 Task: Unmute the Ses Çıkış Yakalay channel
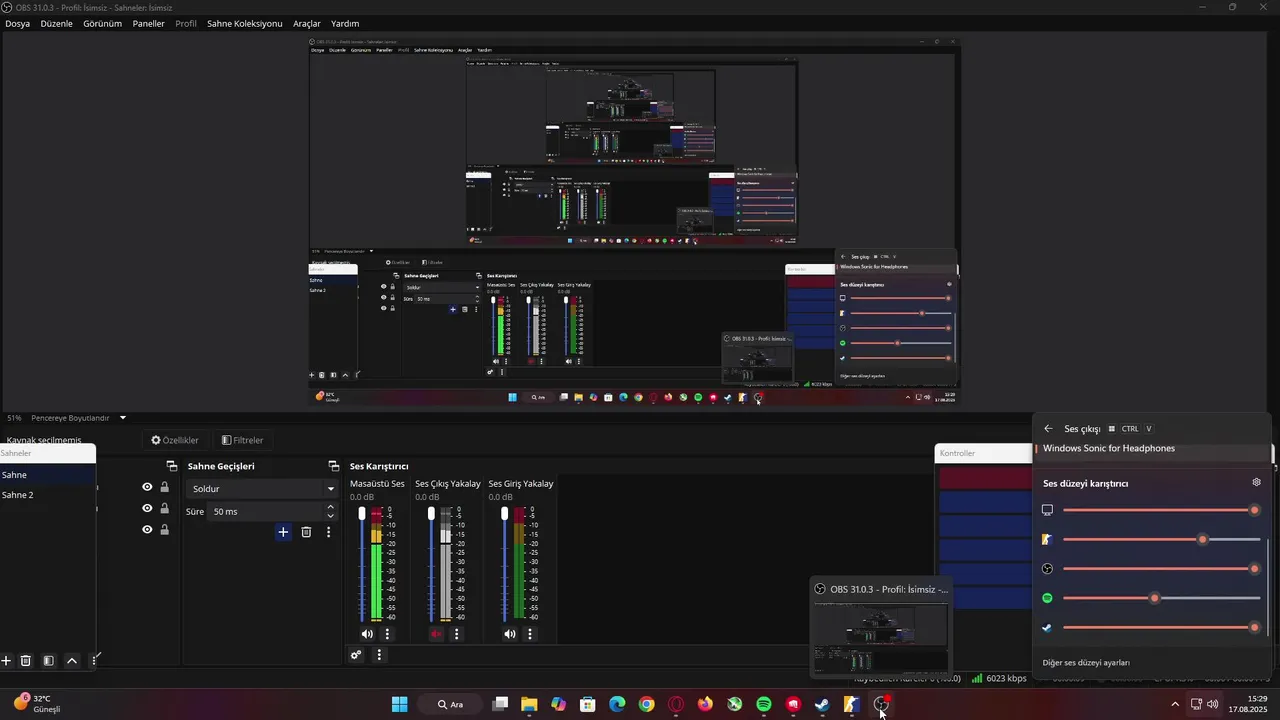pos(436,634)
